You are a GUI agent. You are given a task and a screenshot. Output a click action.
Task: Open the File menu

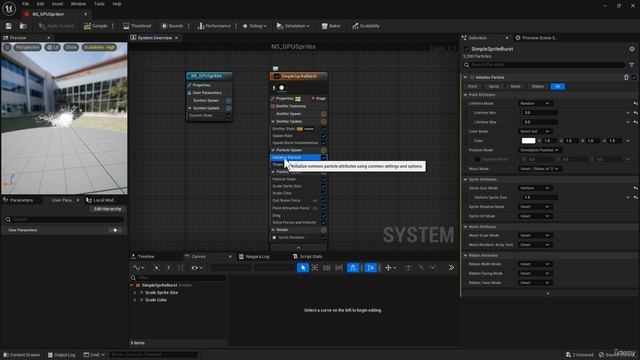[x=25, y=4]
